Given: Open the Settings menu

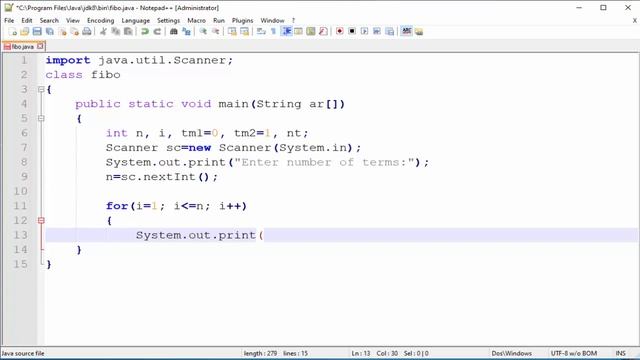Looking at the screenshot, I should pyautogui.click(x=168, y=20).
